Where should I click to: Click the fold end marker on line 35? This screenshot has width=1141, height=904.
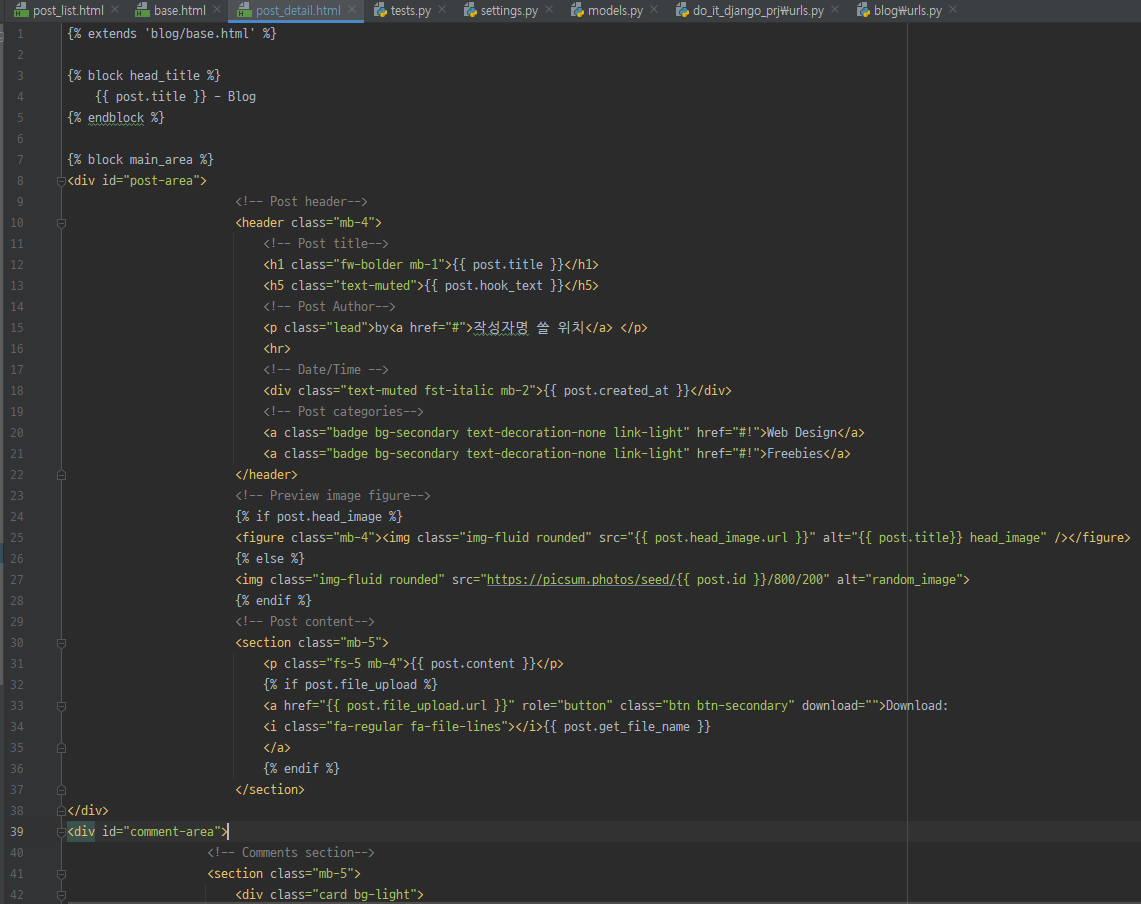coord(61,748)
